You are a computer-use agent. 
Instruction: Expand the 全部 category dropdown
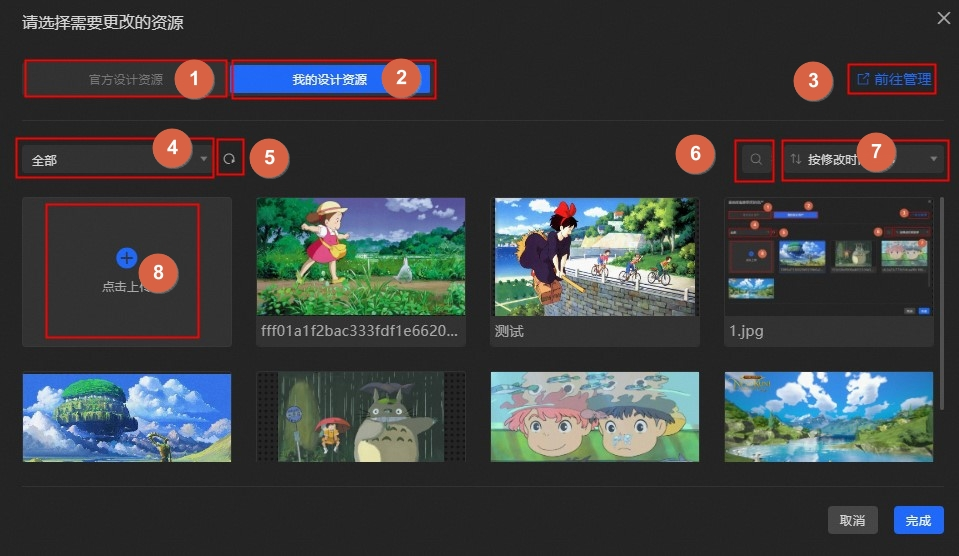pos(117,160)
